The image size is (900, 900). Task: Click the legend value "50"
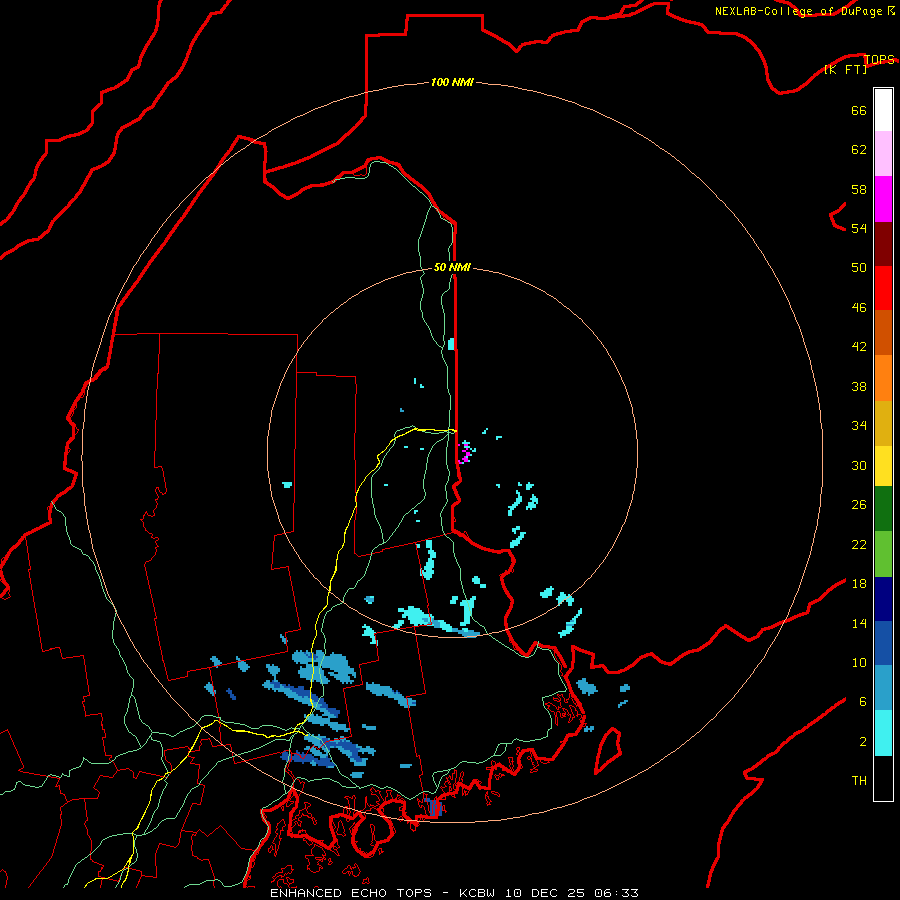click(859, 267)
